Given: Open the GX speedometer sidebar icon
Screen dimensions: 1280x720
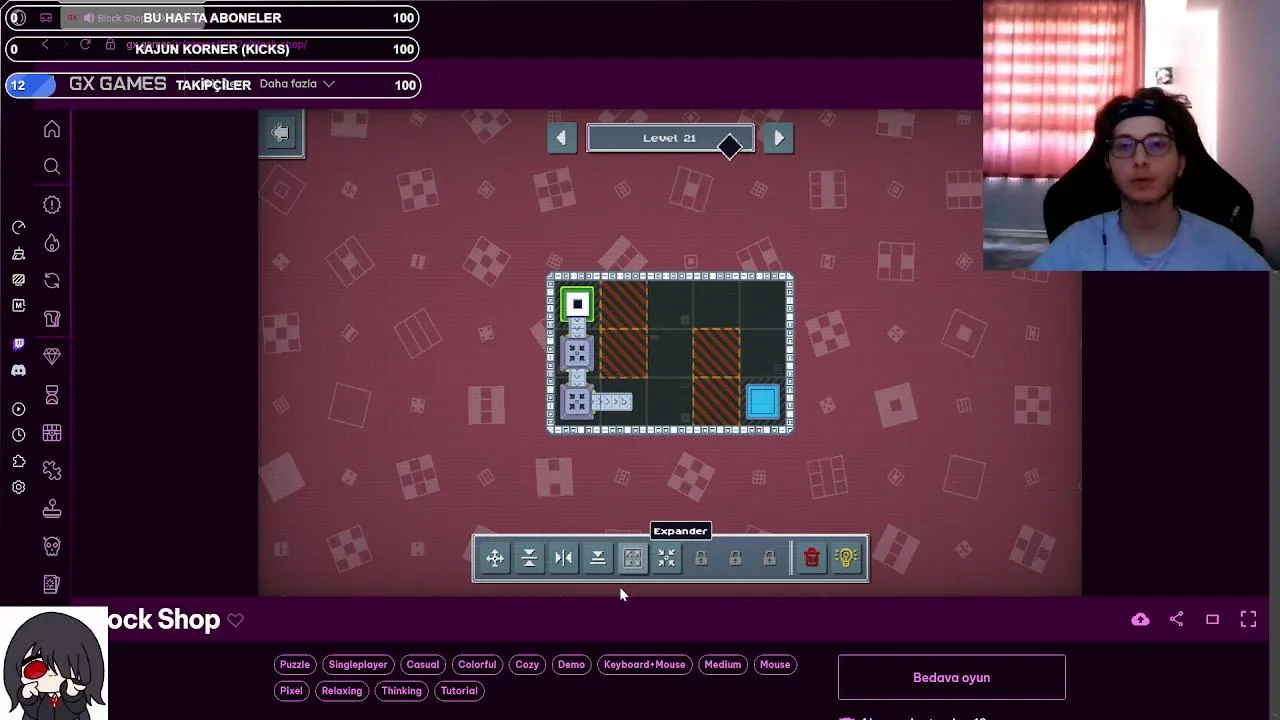Looking at the screenshot, I should 18,228.
